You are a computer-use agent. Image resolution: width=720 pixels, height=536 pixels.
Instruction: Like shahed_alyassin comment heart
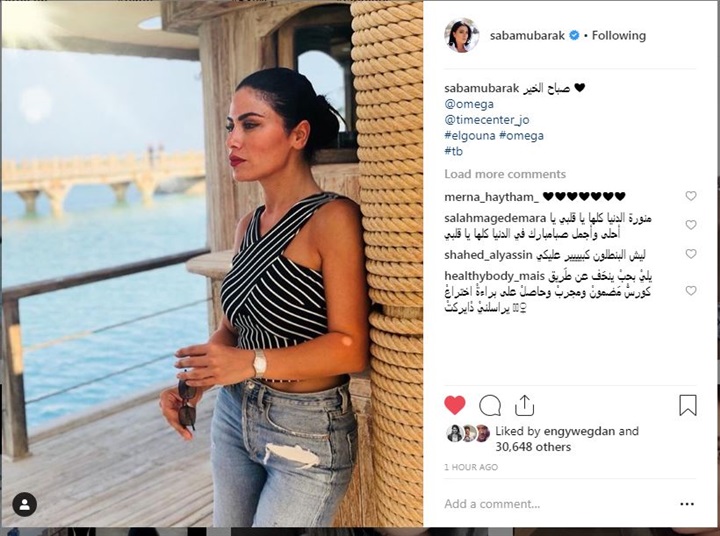click(x=691, y=254)
